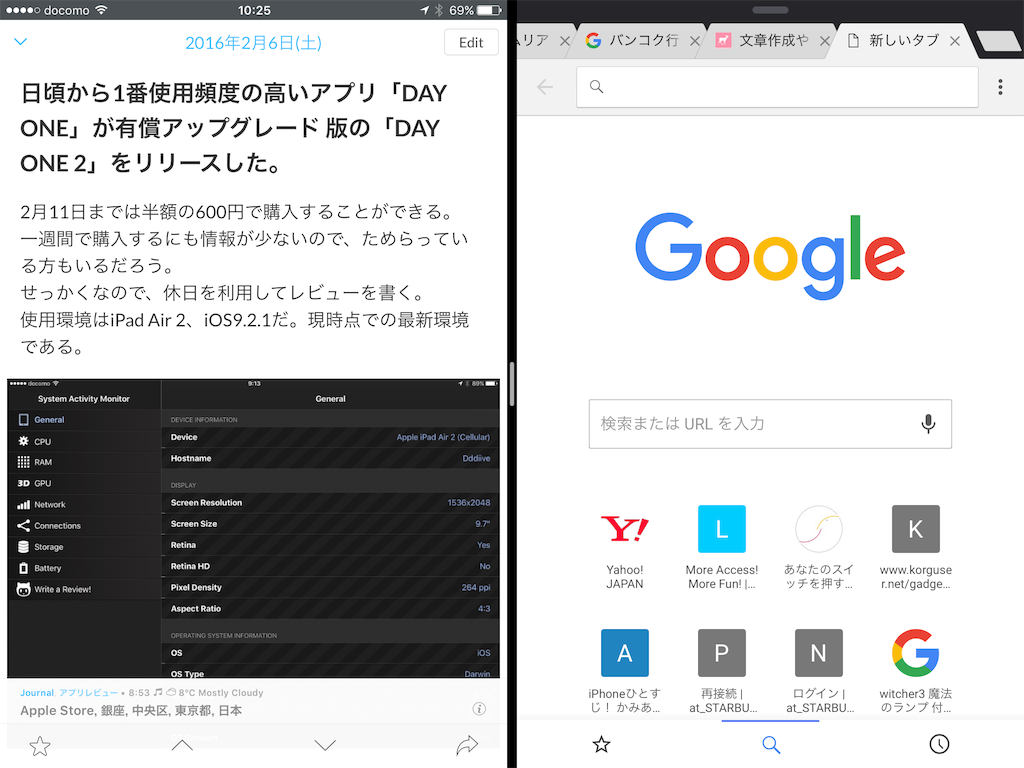Open the More Access! More Fun! shortcut
The height and width of the screenshot is (768, 1024).
tap(722, 547)
